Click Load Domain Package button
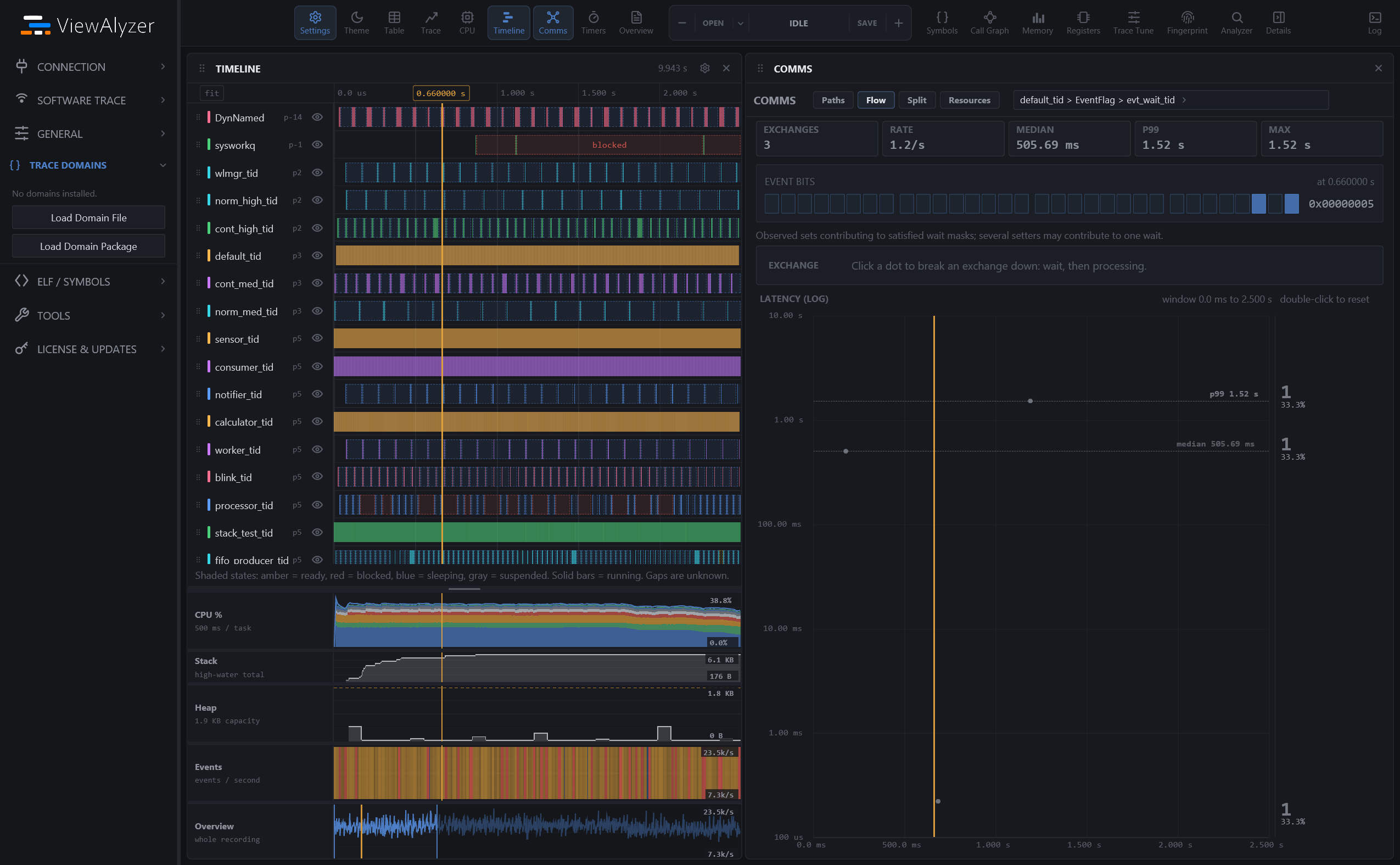Image resolution: width=1400 pixels, height=865 pixels. pyautogui.click(x=88, y=246)
